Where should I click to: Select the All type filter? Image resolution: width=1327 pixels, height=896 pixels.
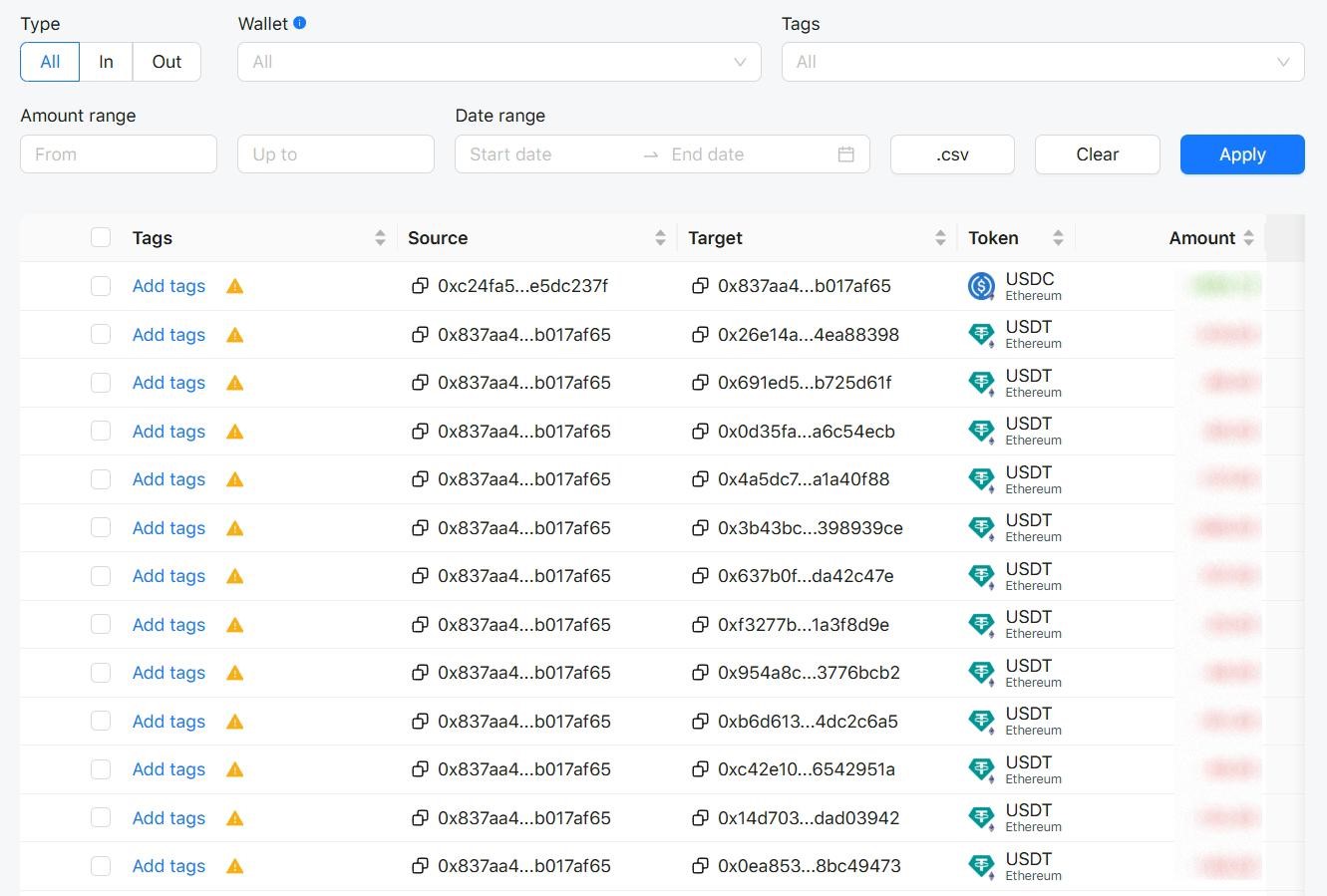point(50,62)
